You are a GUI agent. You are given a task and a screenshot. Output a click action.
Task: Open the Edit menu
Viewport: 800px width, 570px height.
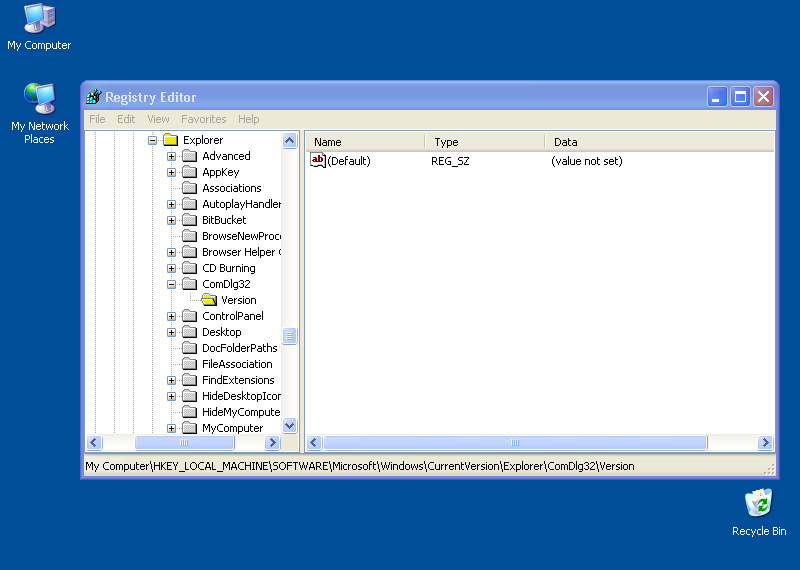tap(126, 119)
